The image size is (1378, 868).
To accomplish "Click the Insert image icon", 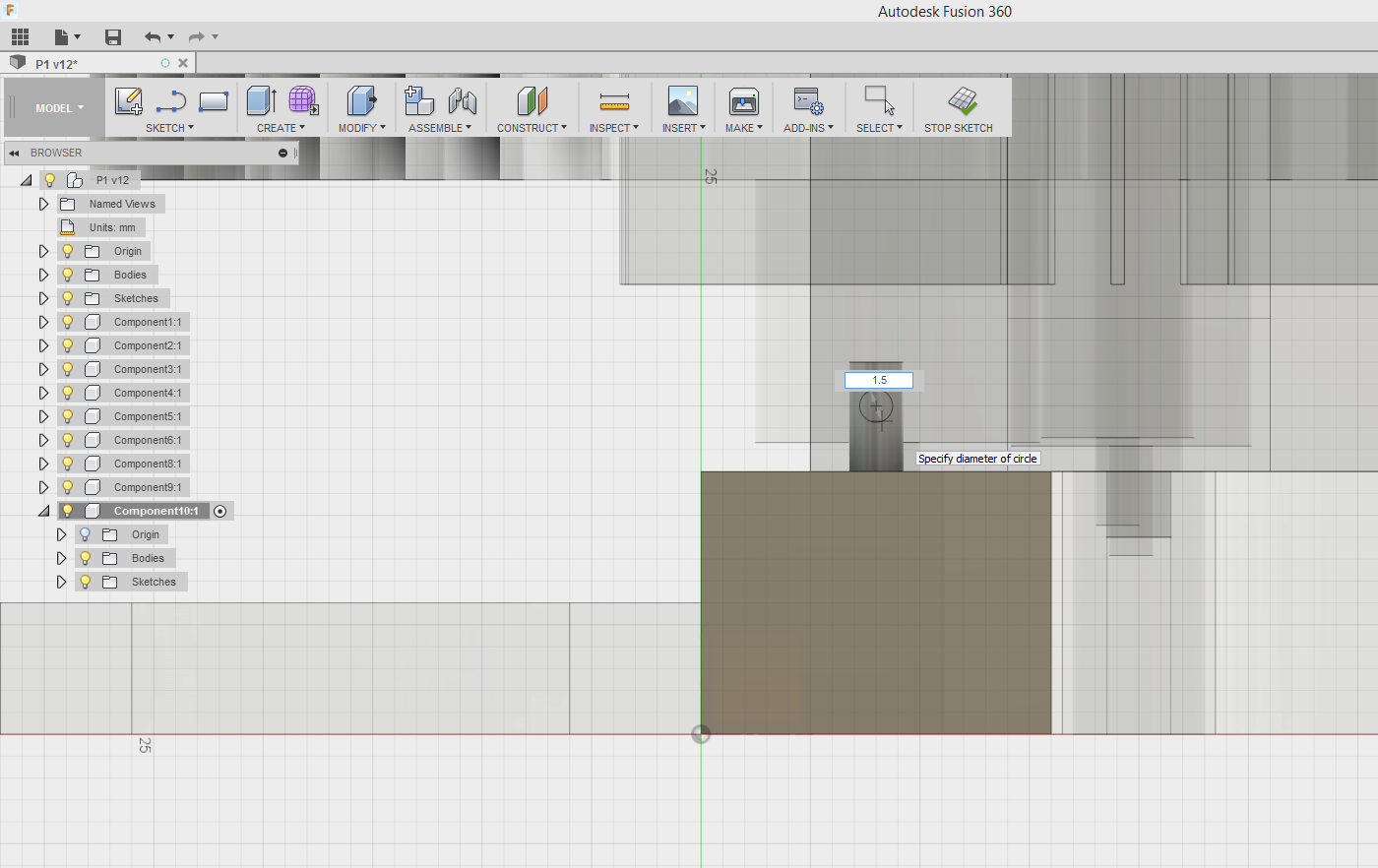I will click(x=682, y=100).
